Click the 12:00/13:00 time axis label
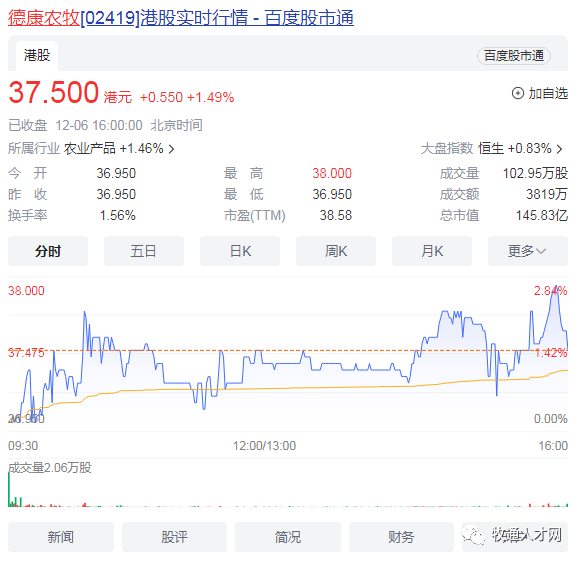The height and width of the screenshot is (561, 580). pos(264,446)
